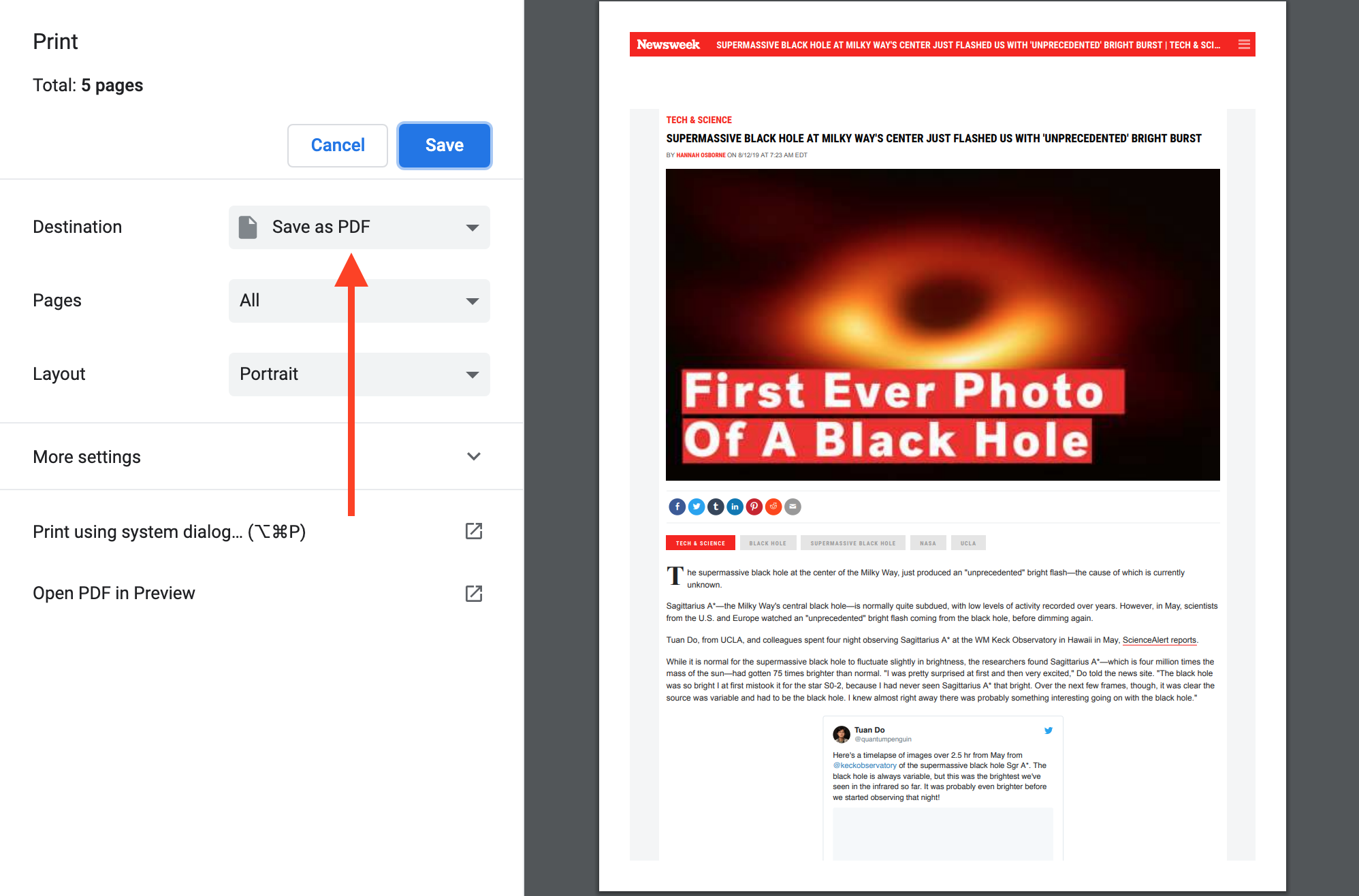Click the black hole article image
The image size is (1359, 896).
pos(942,324)
